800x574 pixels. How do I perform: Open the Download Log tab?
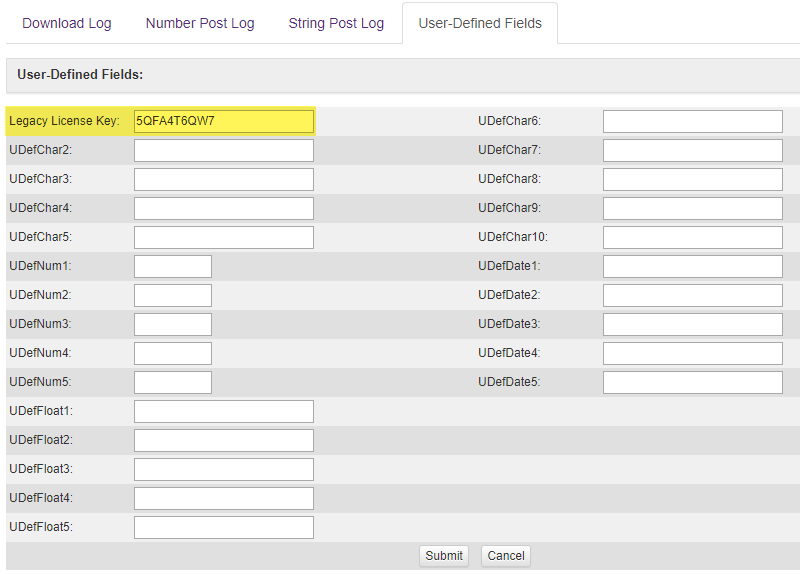click(x=67, y=23)
